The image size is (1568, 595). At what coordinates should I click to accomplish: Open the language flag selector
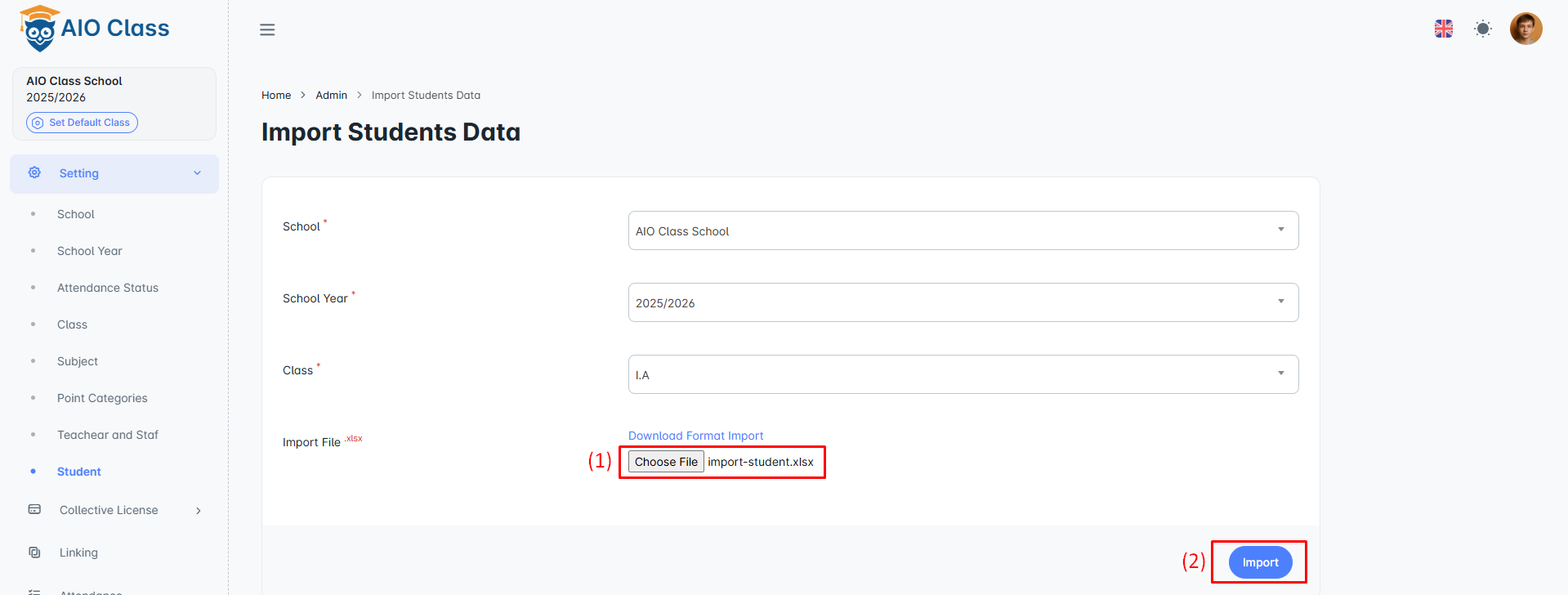pos(1444,29)
